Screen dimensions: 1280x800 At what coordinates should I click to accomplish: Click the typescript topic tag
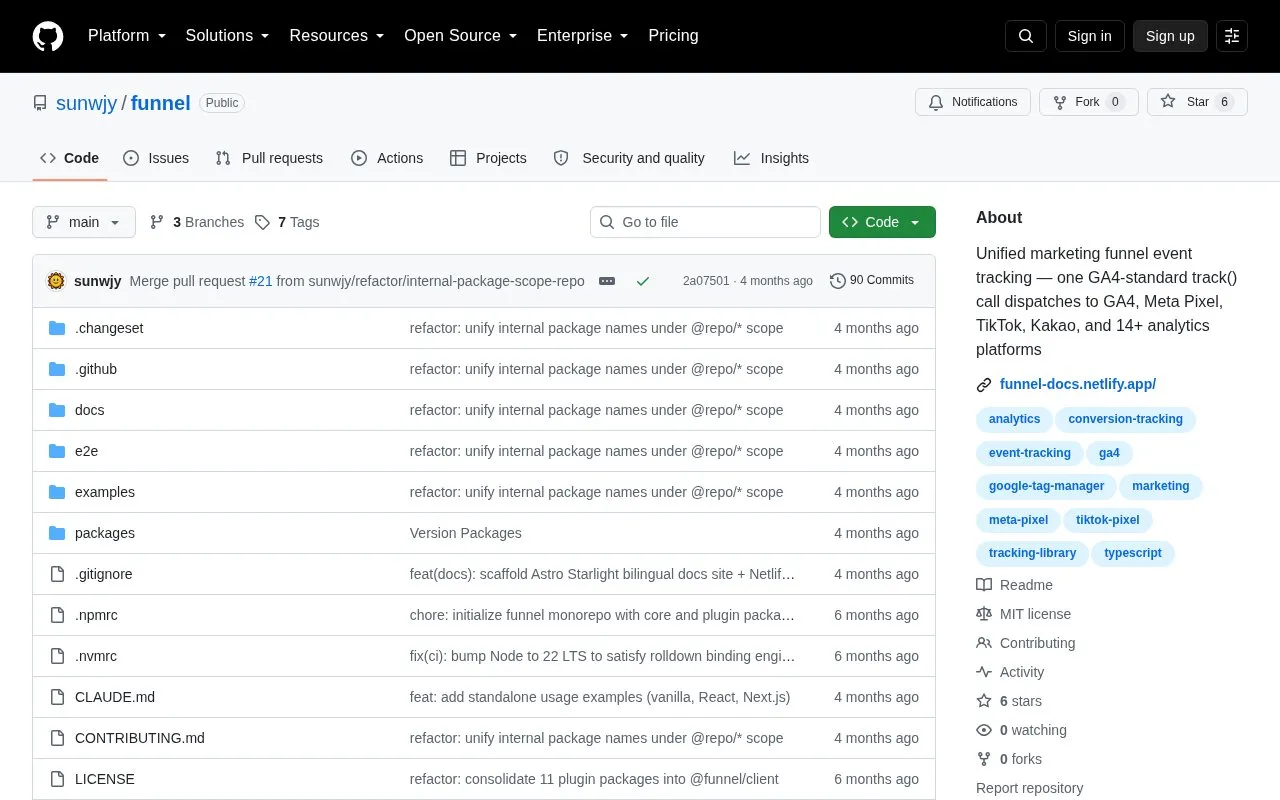1133,554
